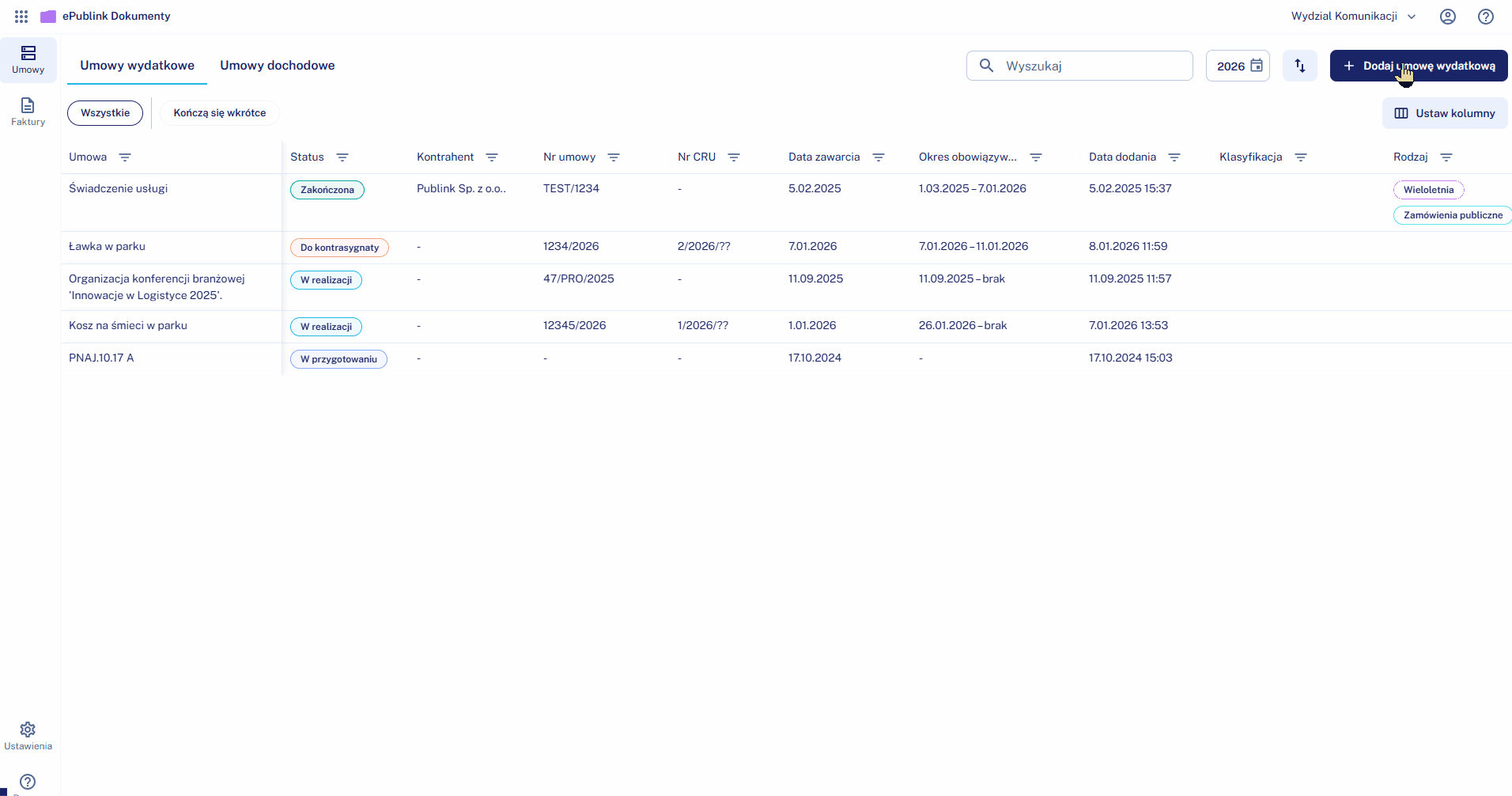
Task: Open filter for Data zawarcia column
Action: 879,157
